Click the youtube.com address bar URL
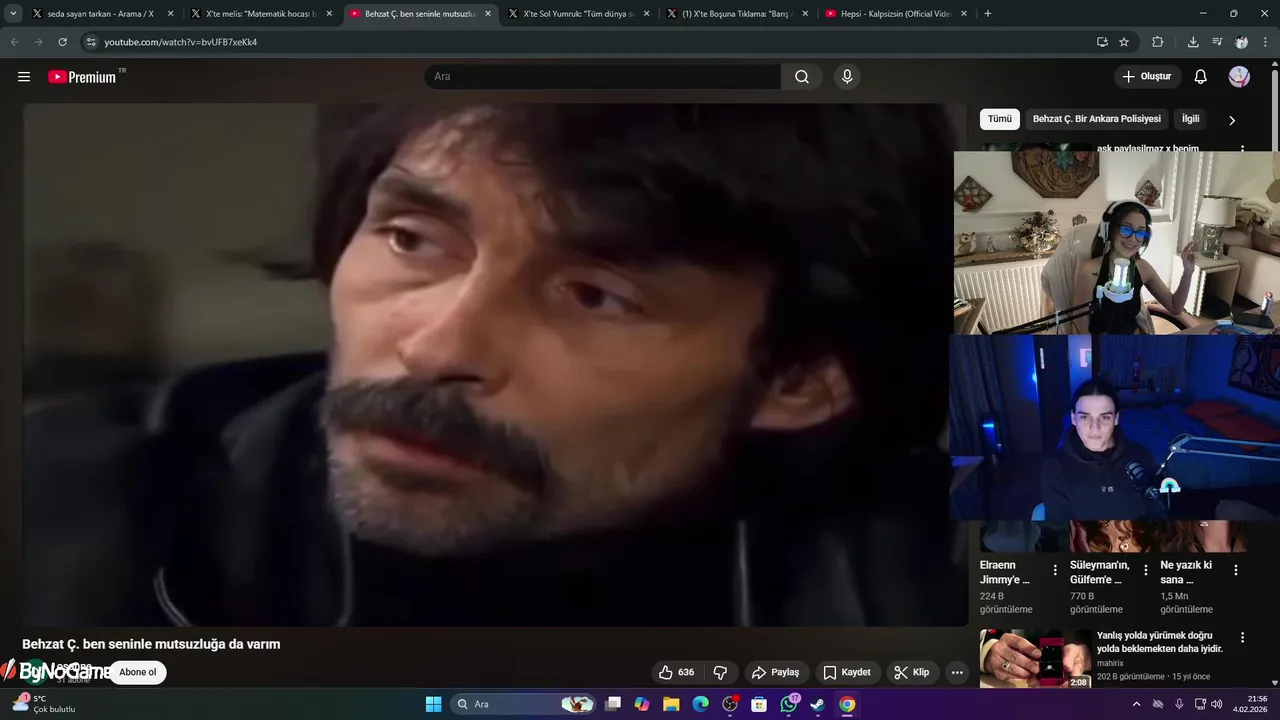This screenshot has width=1280, height=720. tap(181, 42)
